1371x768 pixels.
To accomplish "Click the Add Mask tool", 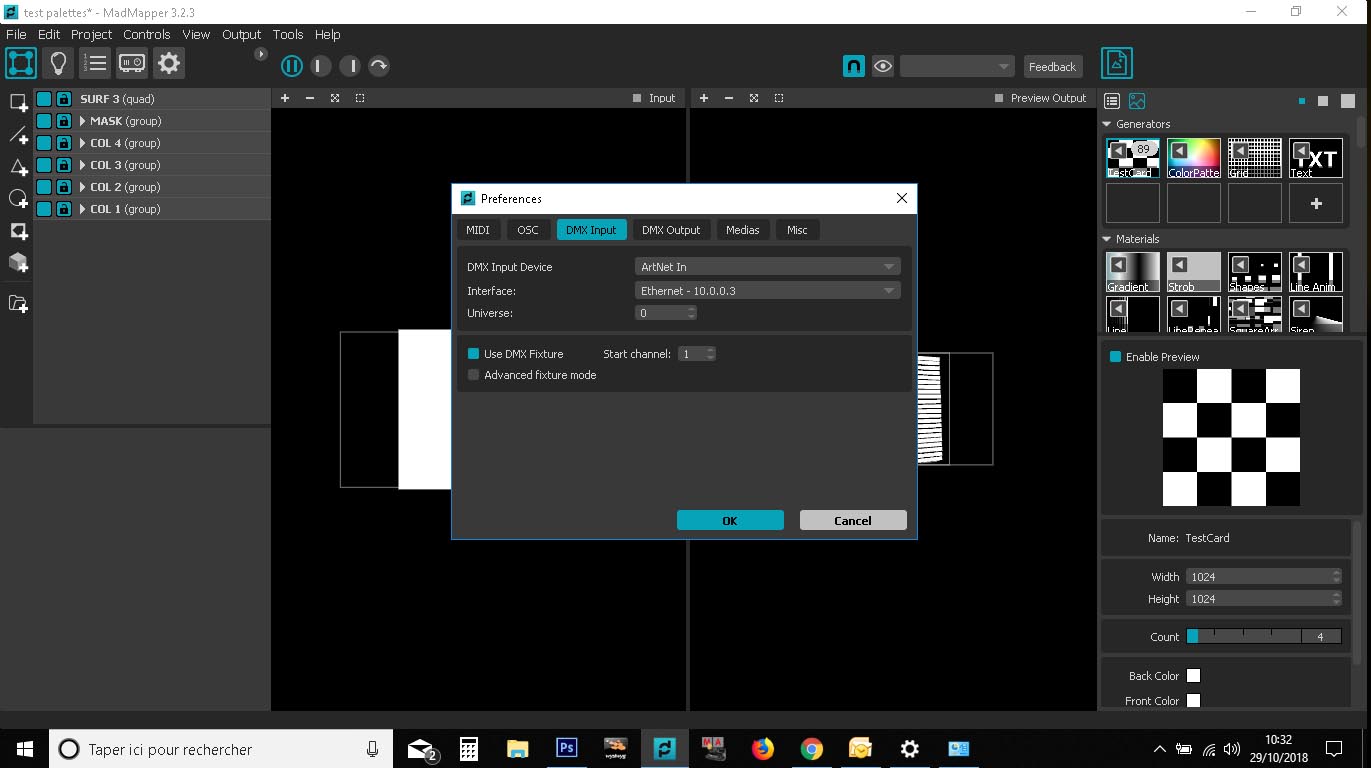I will 18,230.
